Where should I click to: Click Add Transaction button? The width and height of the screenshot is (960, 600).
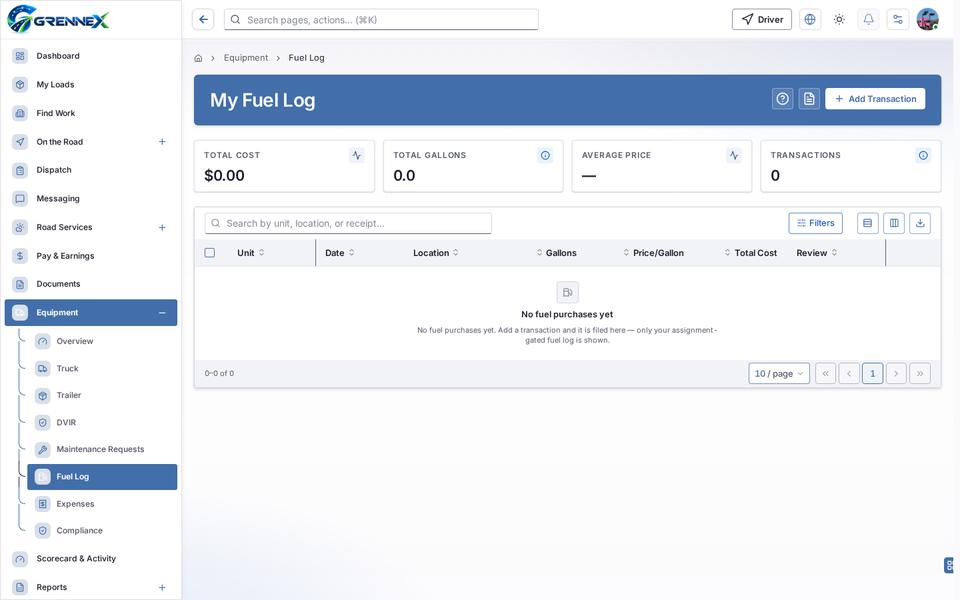coord(875,99)
